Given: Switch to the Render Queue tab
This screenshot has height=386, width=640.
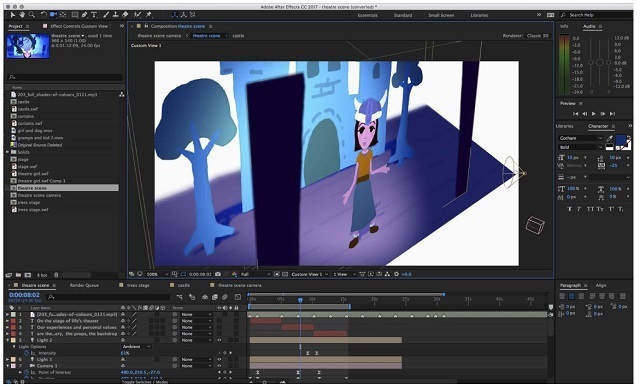Looking at the screenshot, I should [x=84, y=285].
